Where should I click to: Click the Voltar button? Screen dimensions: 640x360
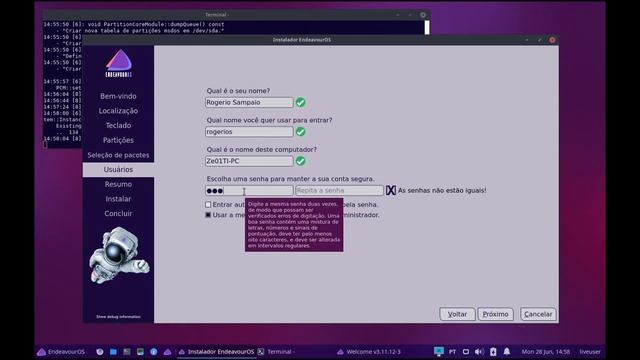457,314
